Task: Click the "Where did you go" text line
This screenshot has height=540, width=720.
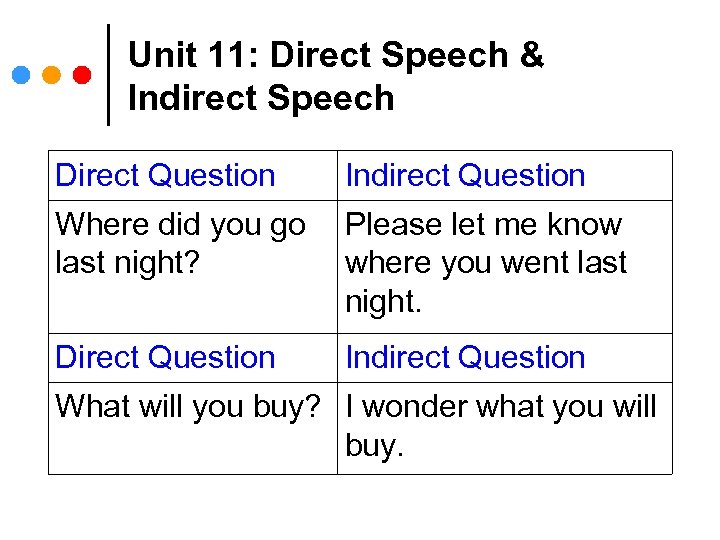Action: (x=180, y=225)
